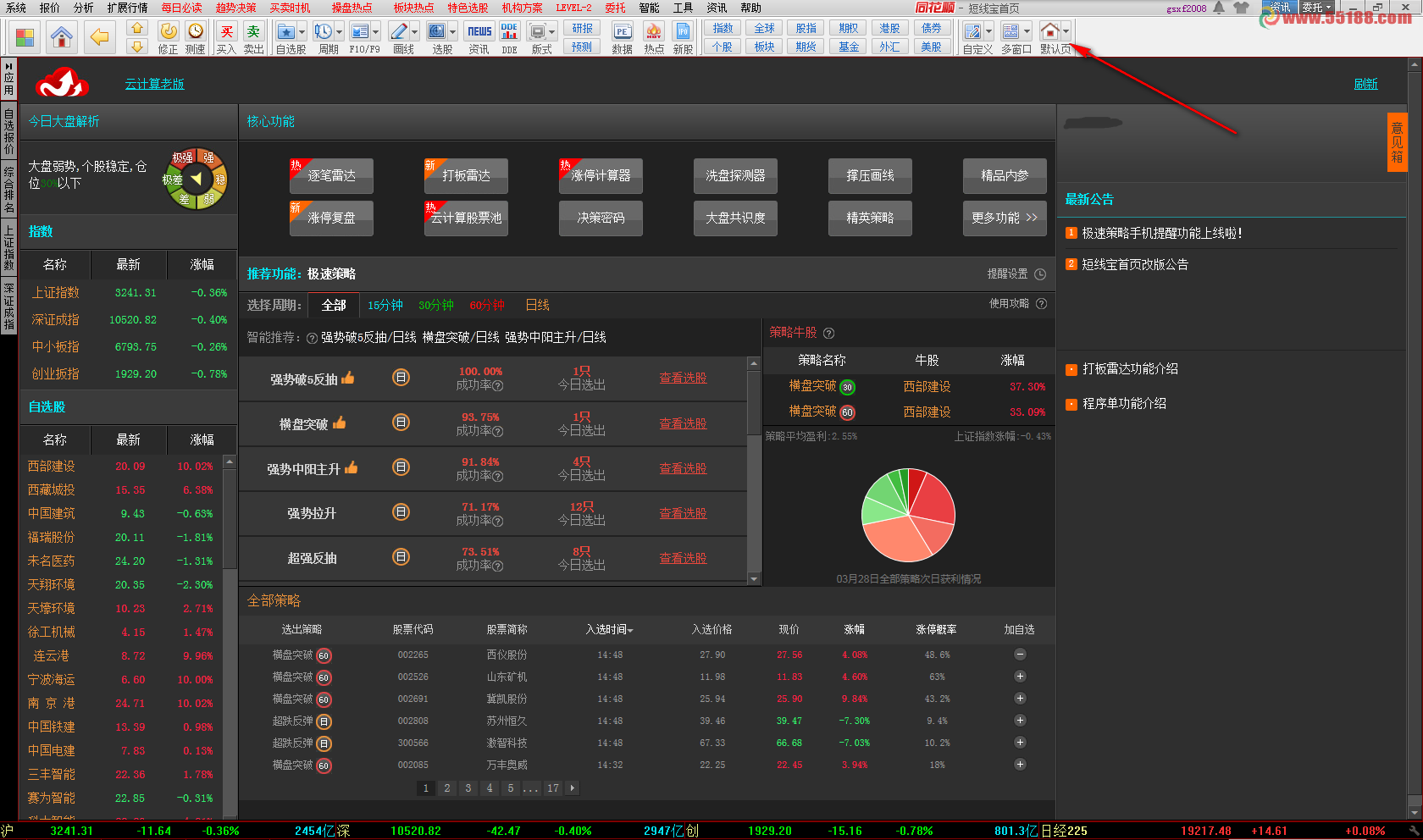Open the 自选股 favorites folder icon

point(285,32)
